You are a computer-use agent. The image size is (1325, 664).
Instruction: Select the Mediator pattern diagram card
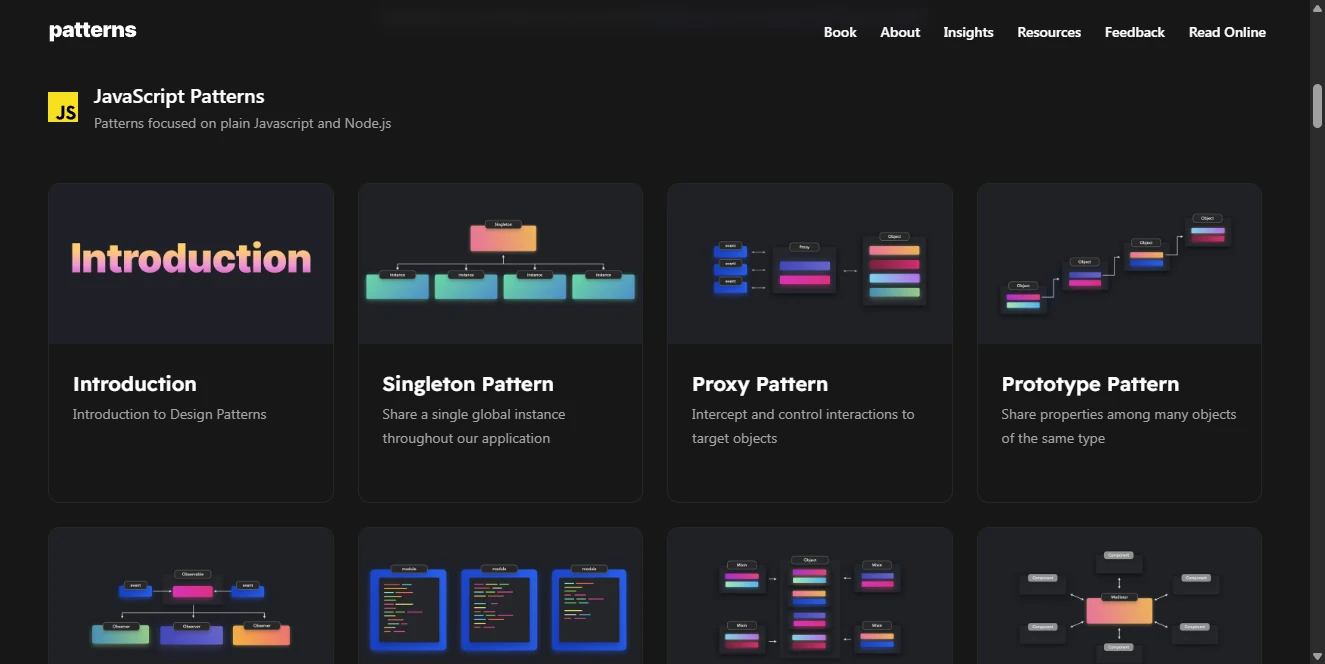click(x=1119, y=598)
